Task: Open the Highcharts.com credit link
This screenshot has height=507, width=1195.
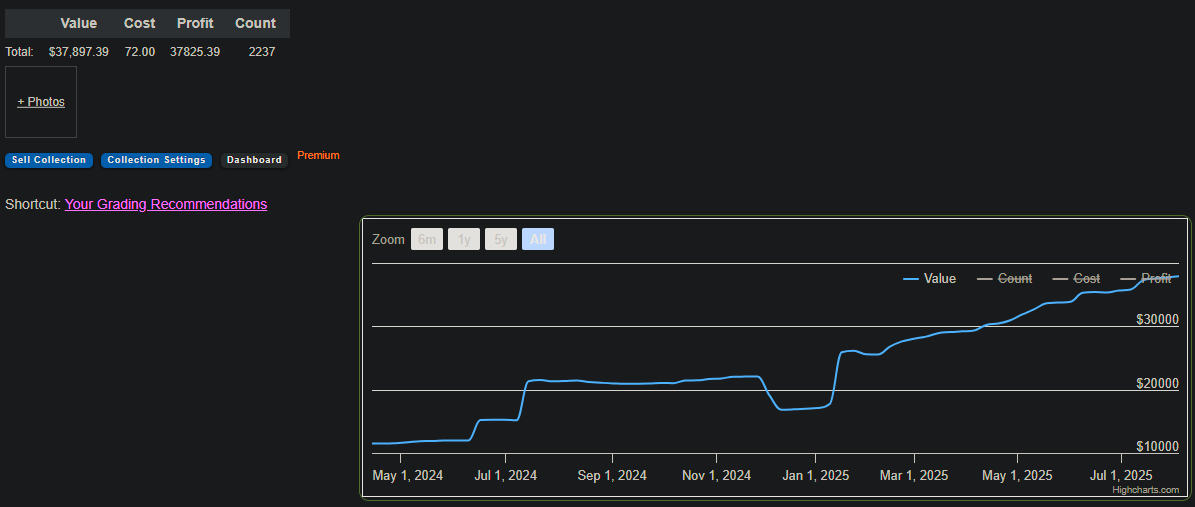Action: (x=1145, y=490)
